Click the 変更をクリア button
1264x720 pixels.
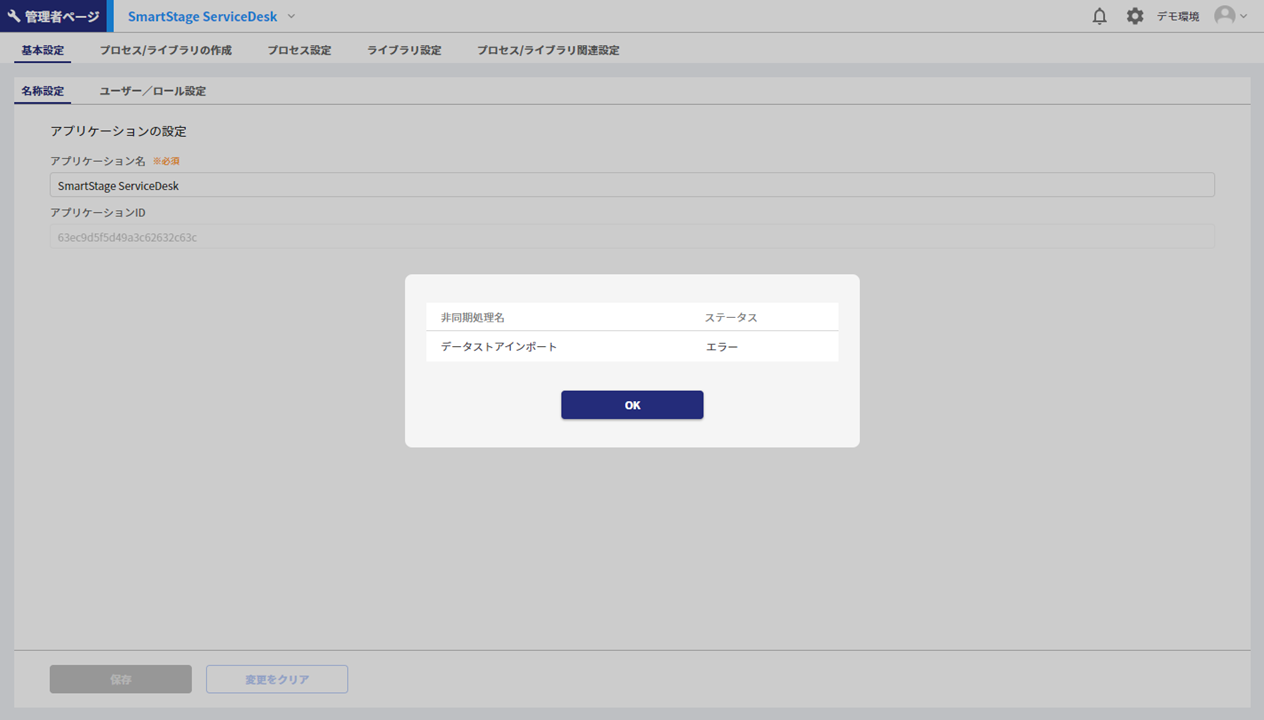click(277, 679)
